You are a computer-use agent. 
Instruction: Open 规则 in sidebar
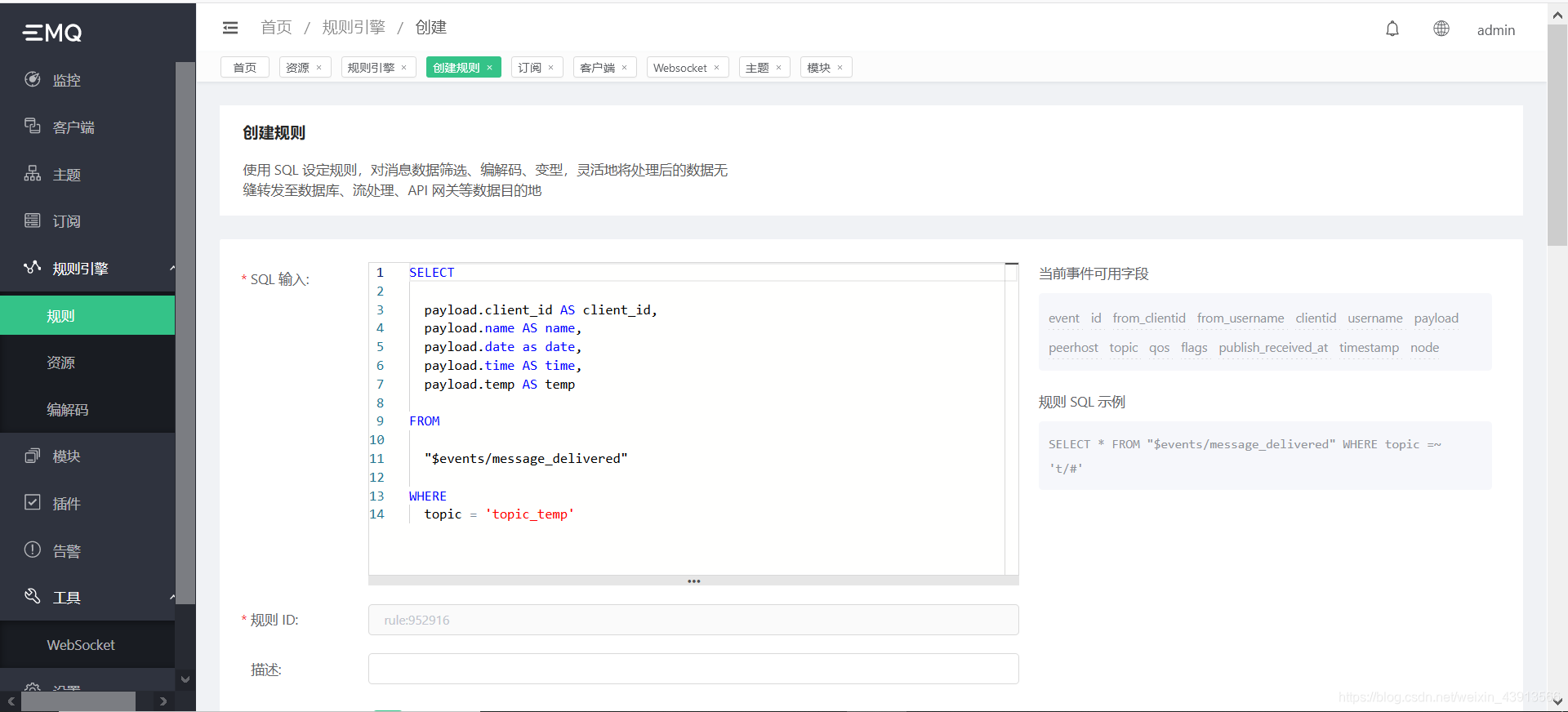pyautogui.click(x=87, y=316)
